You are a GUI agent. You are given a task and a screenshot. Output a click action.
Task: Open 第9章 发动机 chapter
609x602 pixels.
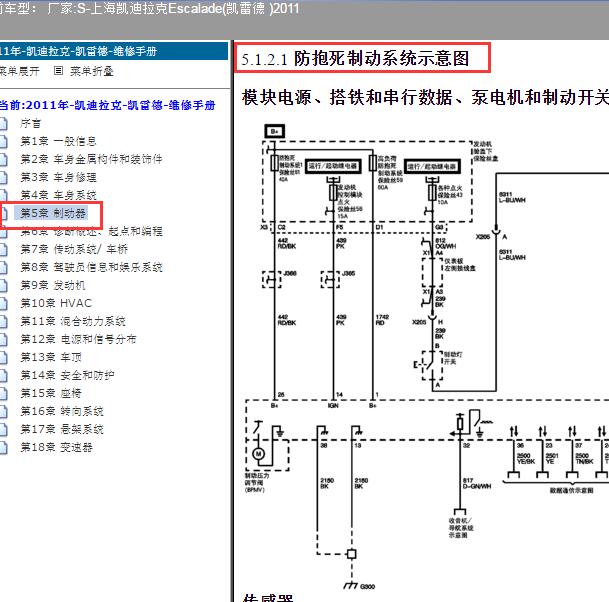tap(52, 285)
